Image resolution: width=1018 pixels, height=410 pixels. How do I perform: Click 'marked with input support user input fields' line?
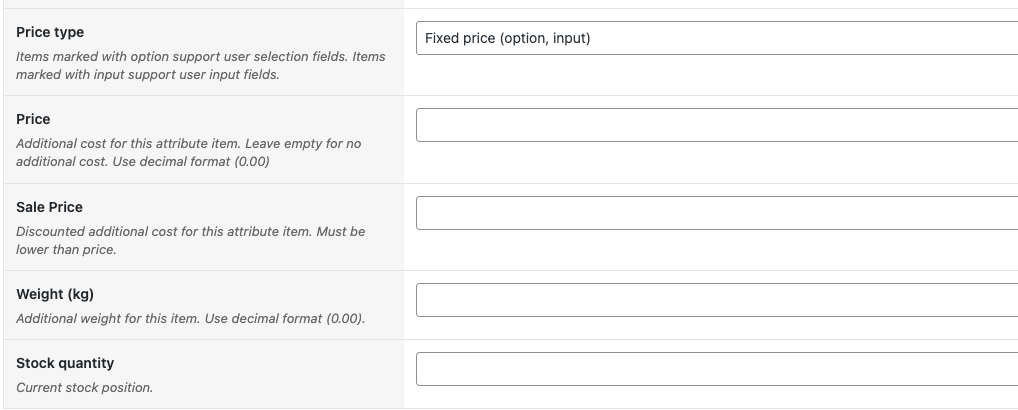click(148, 75)
